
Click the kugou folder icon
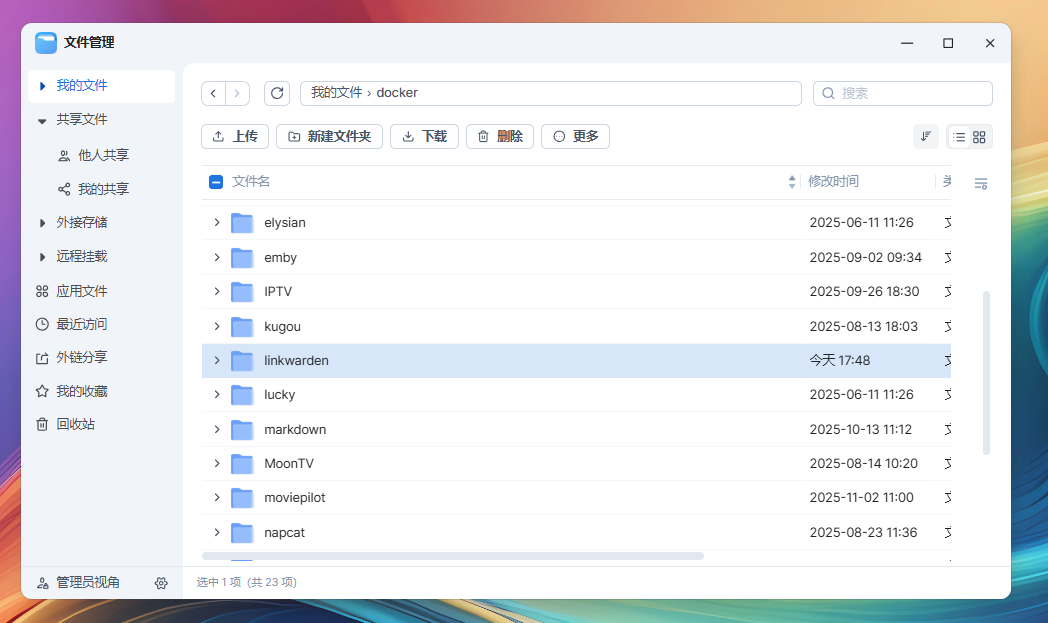click(242, 326)
